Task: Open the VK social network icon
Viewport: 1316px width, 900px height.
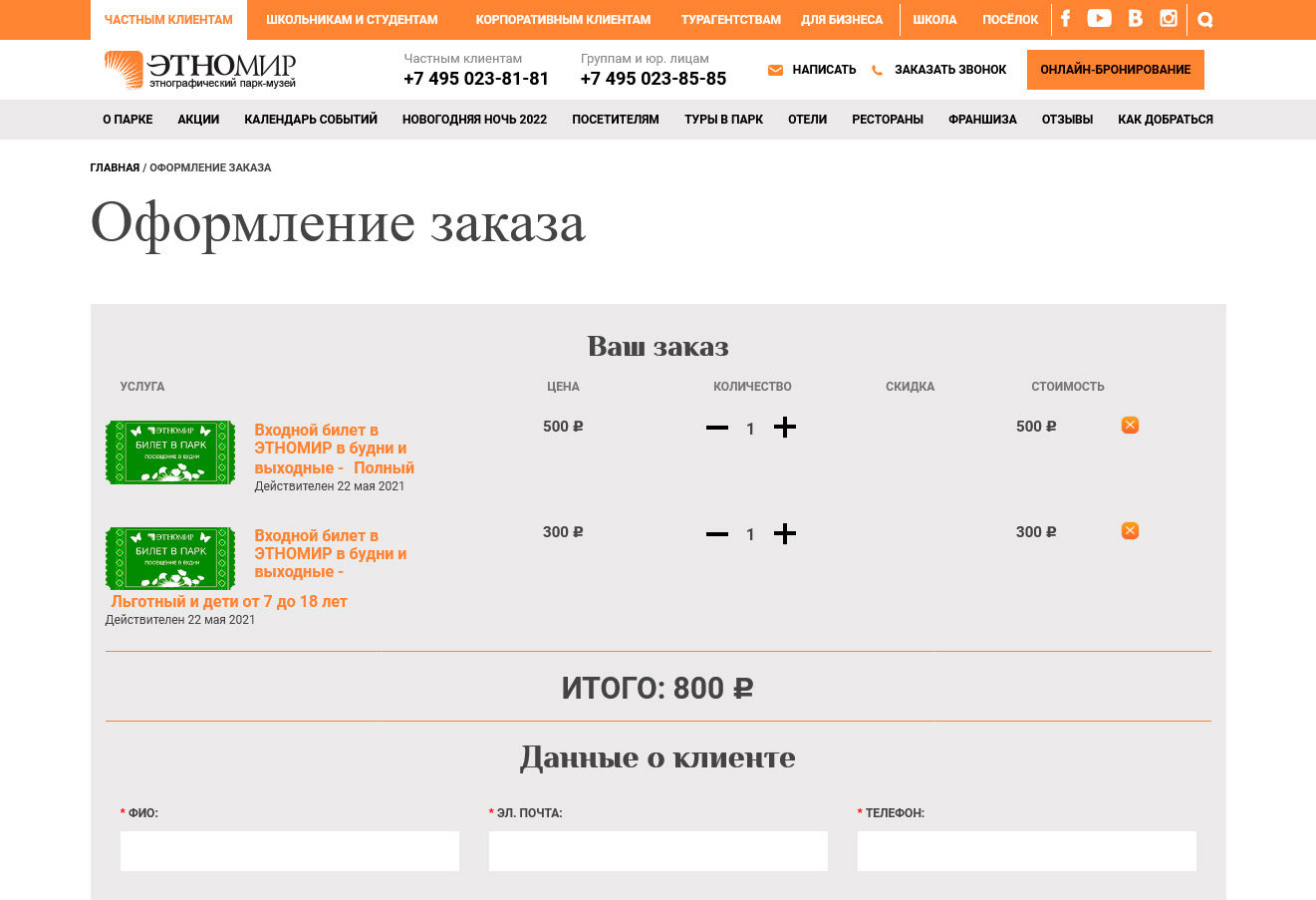Action: (x=1135, y=18)
